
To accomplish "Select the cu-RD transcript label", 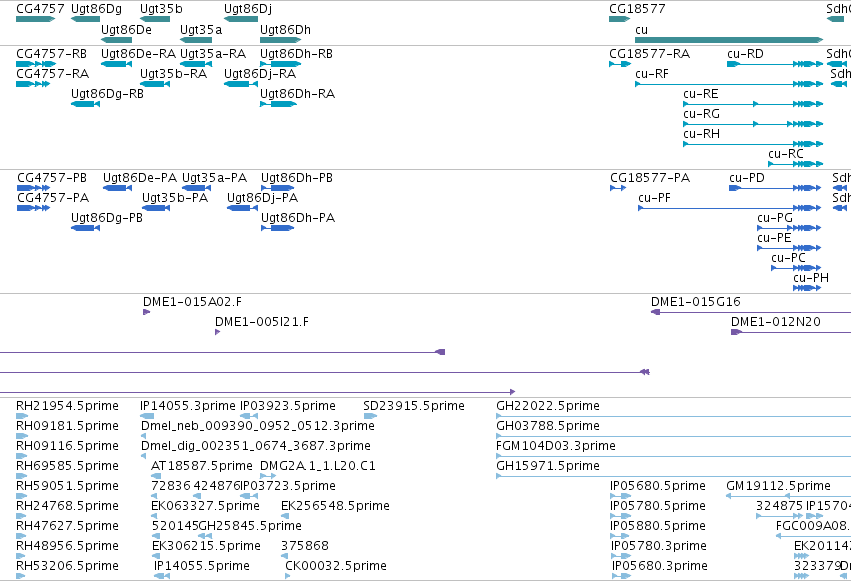I will (x=745, y=54).
